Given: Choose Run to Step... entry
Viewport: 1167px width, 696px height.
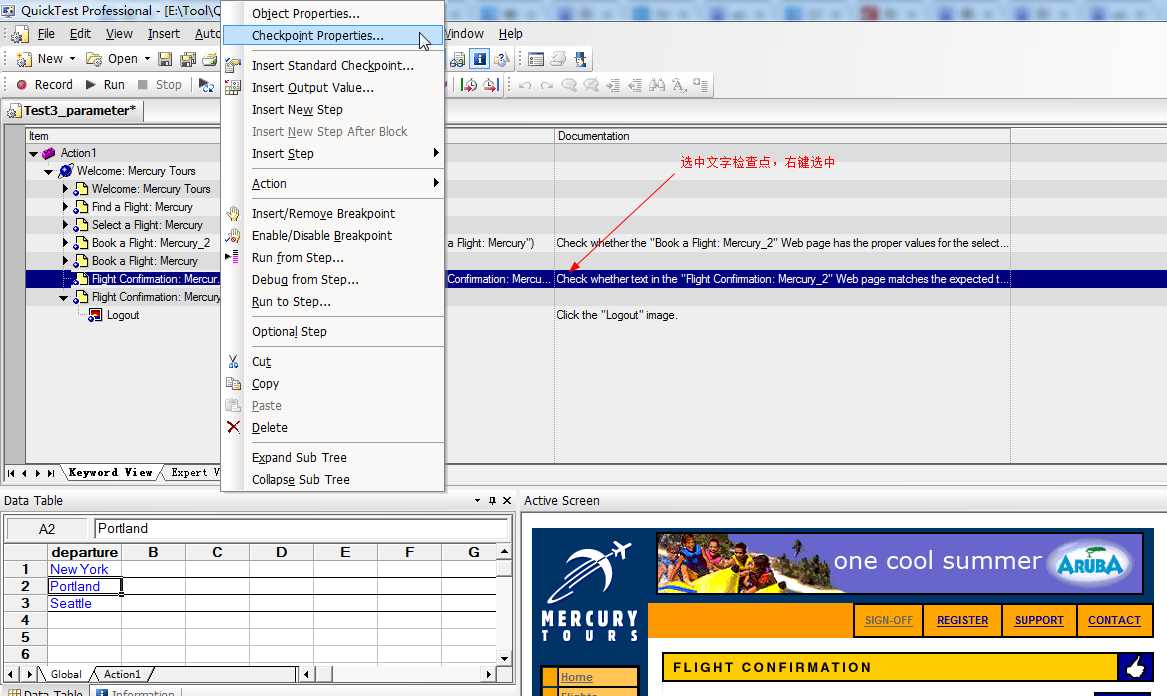Looking at the screenshot, I should coord(333,301).
